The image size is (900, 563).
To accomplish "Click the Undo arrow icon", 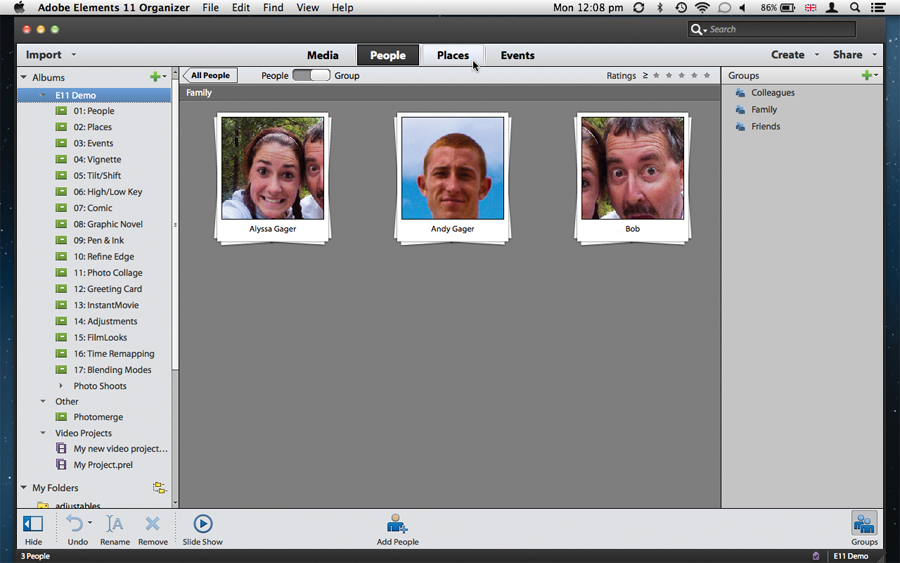I will [75, 523].
